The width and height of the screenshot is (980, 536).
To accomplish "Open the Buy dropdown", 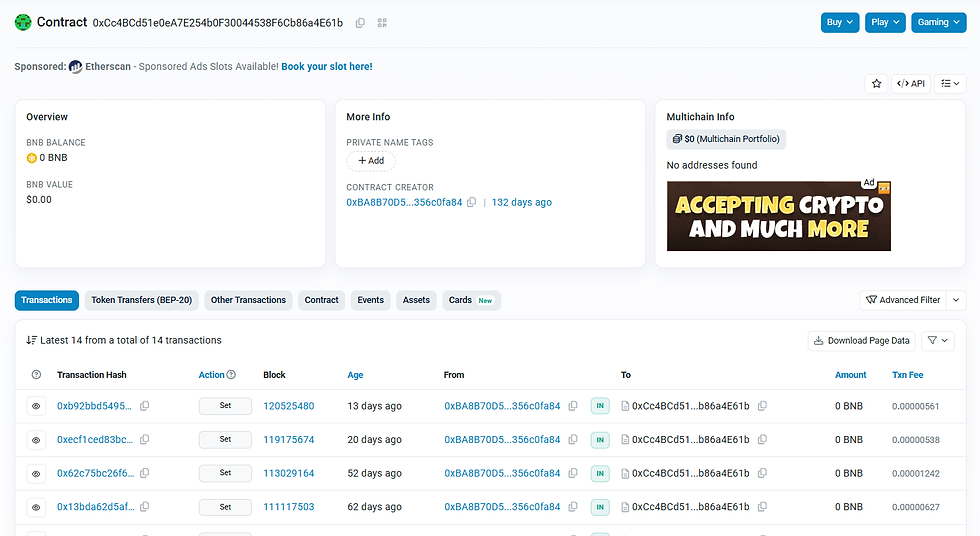I will tap(840, 22).
